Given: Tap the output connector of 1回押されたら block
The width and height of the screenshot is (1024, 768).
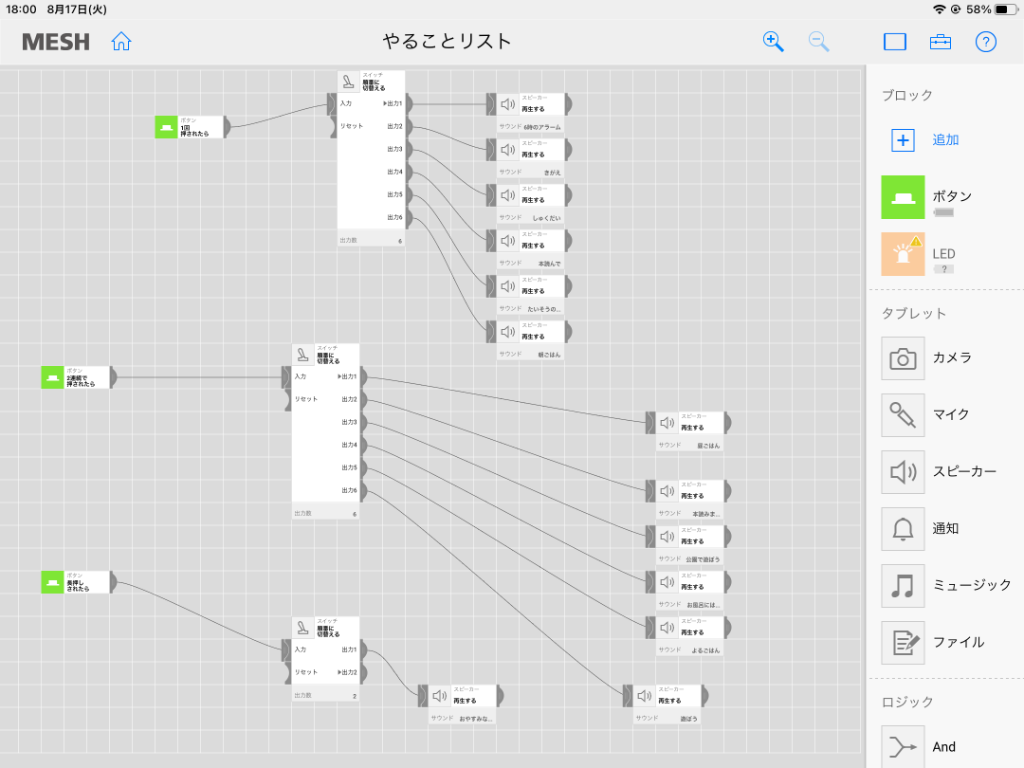Looking at the screenshot, I should [x=227, y=127].
